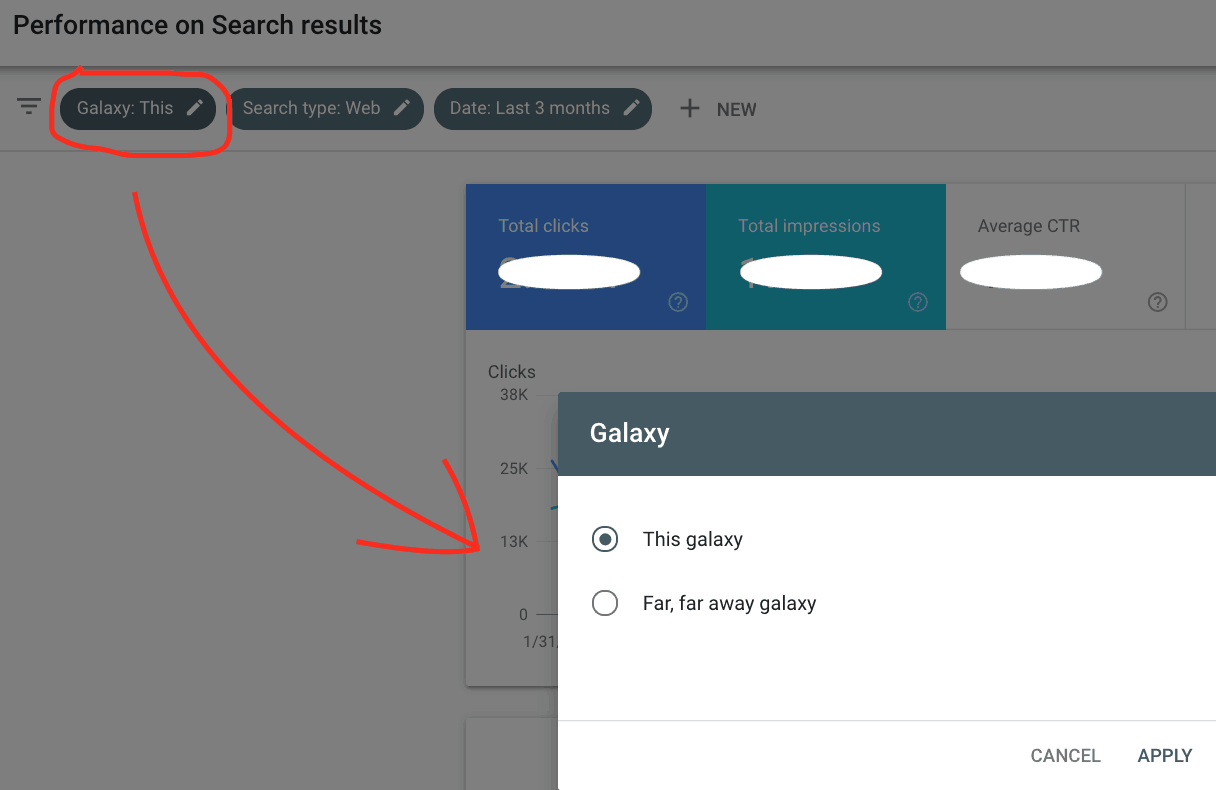Click pencil icon on Date chip

click(x=631, y=108)
